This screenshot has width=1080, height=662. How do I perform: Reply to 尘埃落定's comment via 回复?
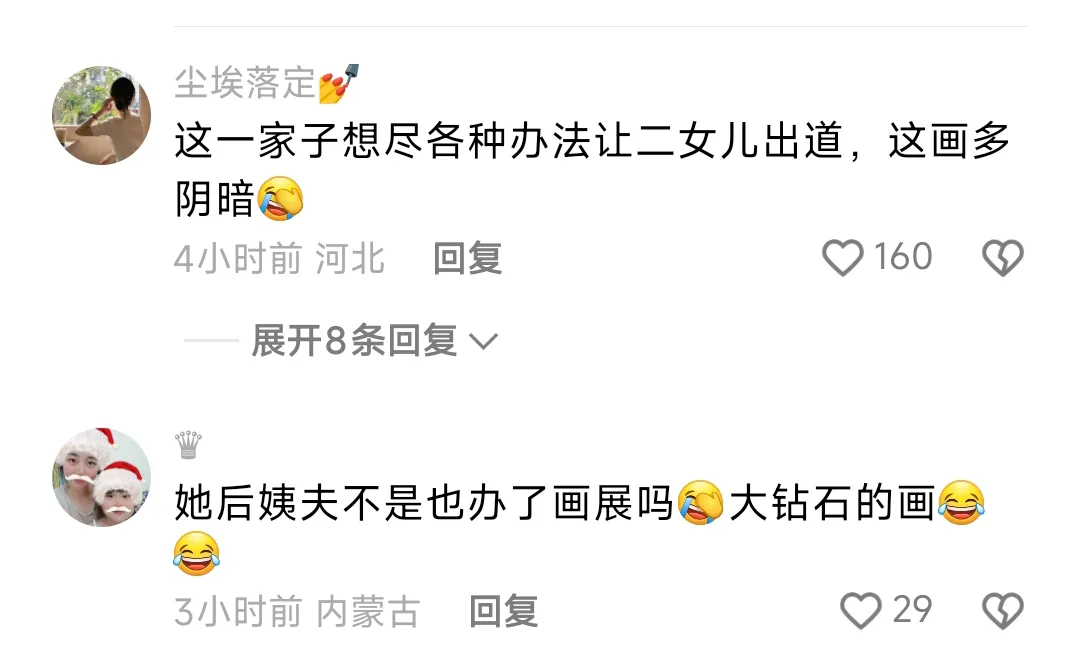[x=467, y=259]
